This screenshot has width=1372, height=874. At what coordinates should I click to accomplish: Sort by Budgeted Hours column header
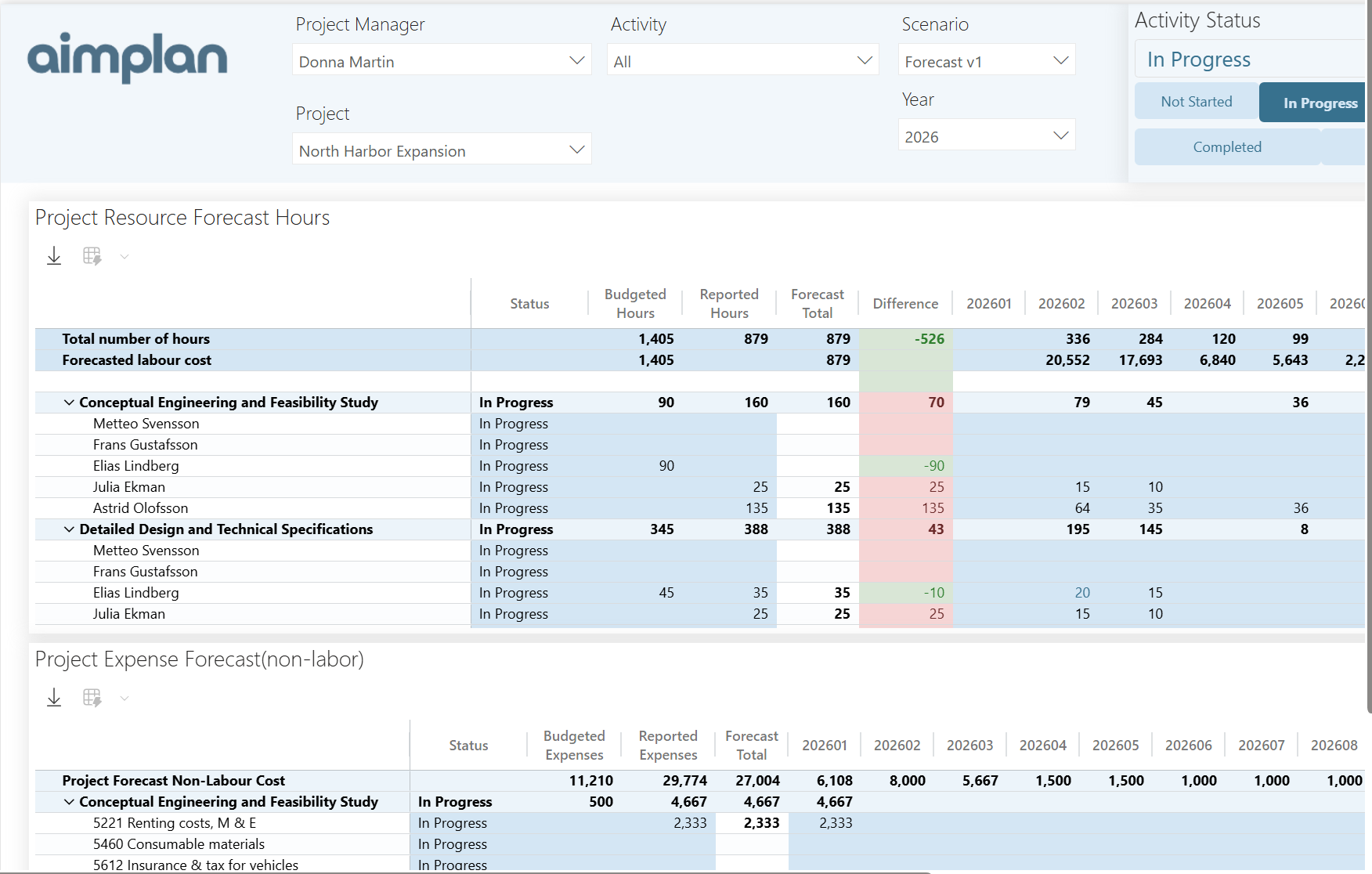click(x=635, y=304)
